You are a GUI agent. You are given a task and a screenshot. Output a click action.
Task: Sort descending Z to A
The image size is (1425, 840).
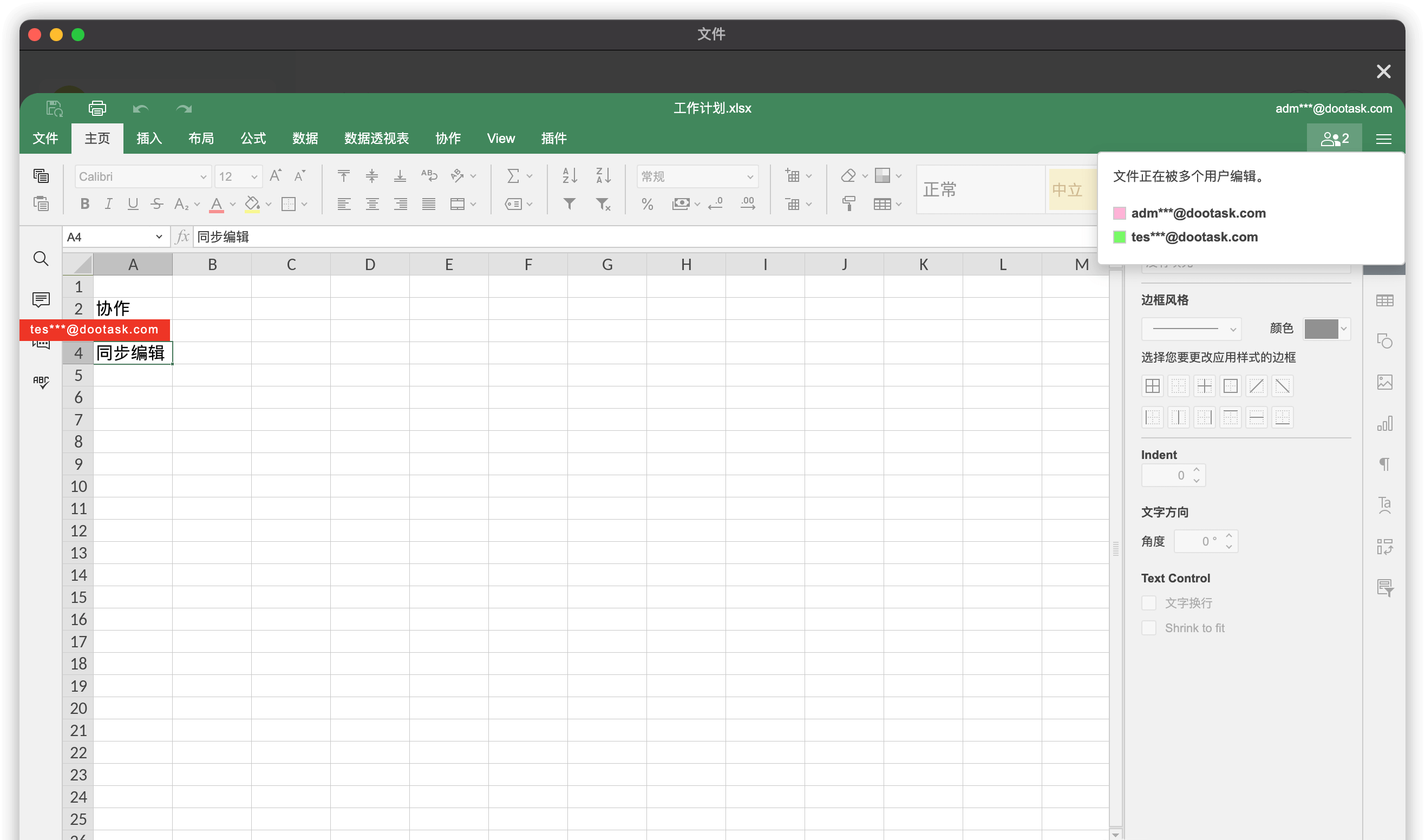(x=603, y=176)
